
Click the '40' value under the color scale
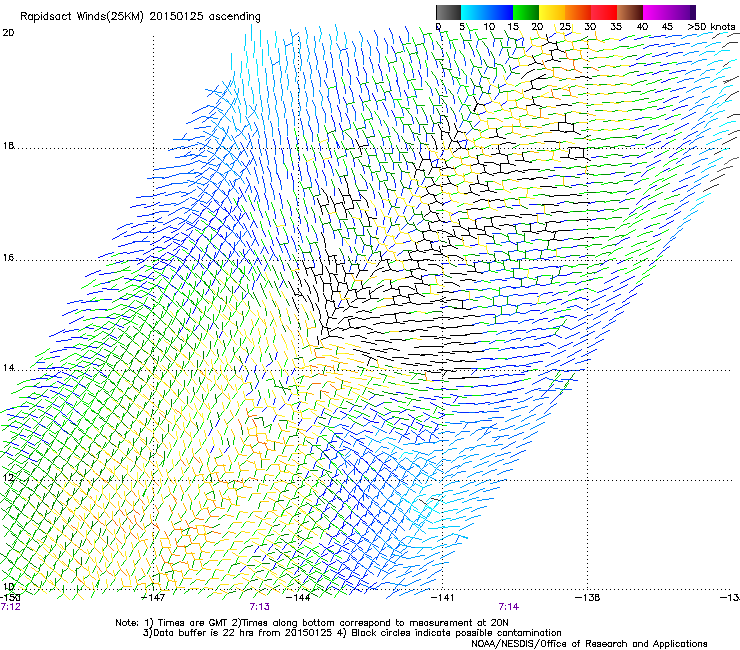[x=642, y=26]
